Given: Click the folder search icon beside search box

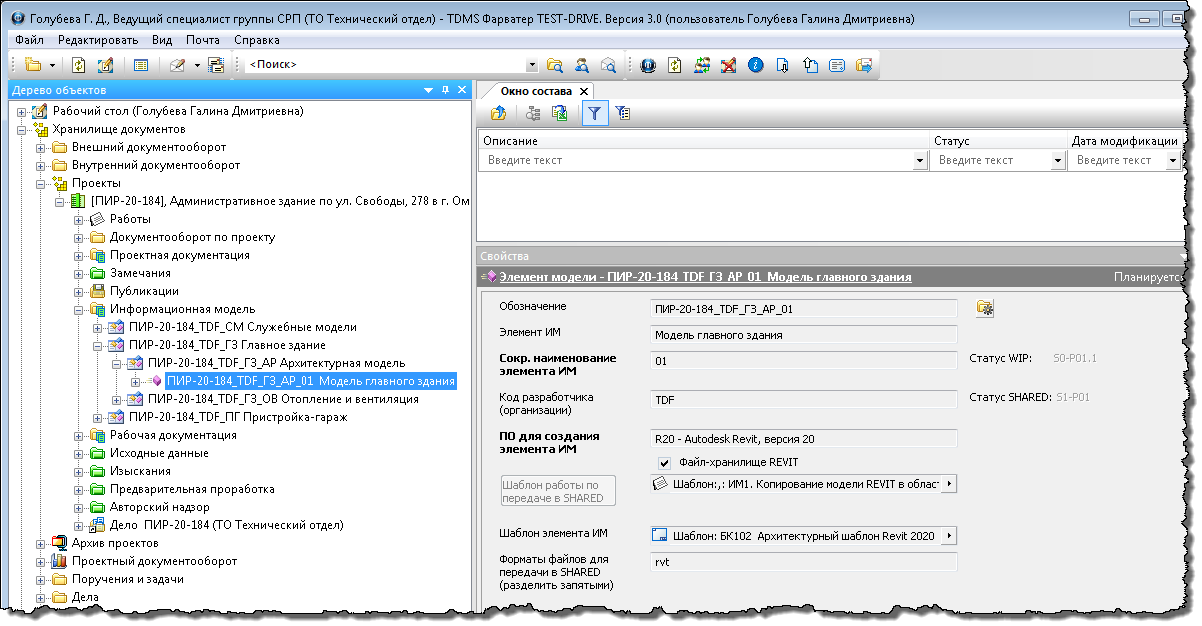Looking at the screenshot, I should pos(555,65).
